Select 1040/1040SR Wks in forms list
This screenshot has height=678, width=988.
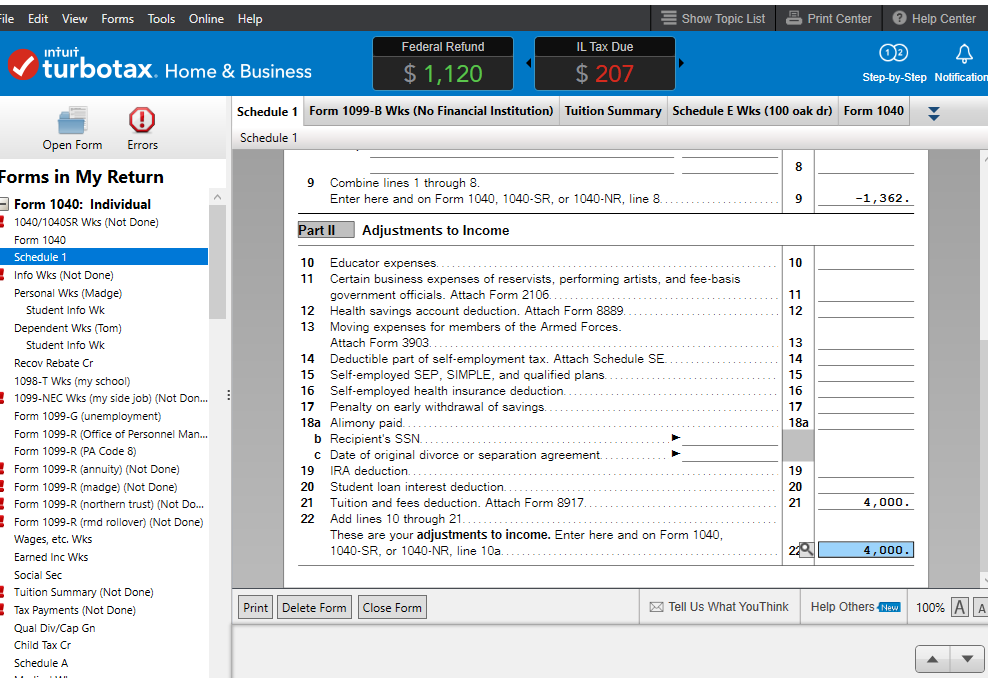(x=86, y=222)
